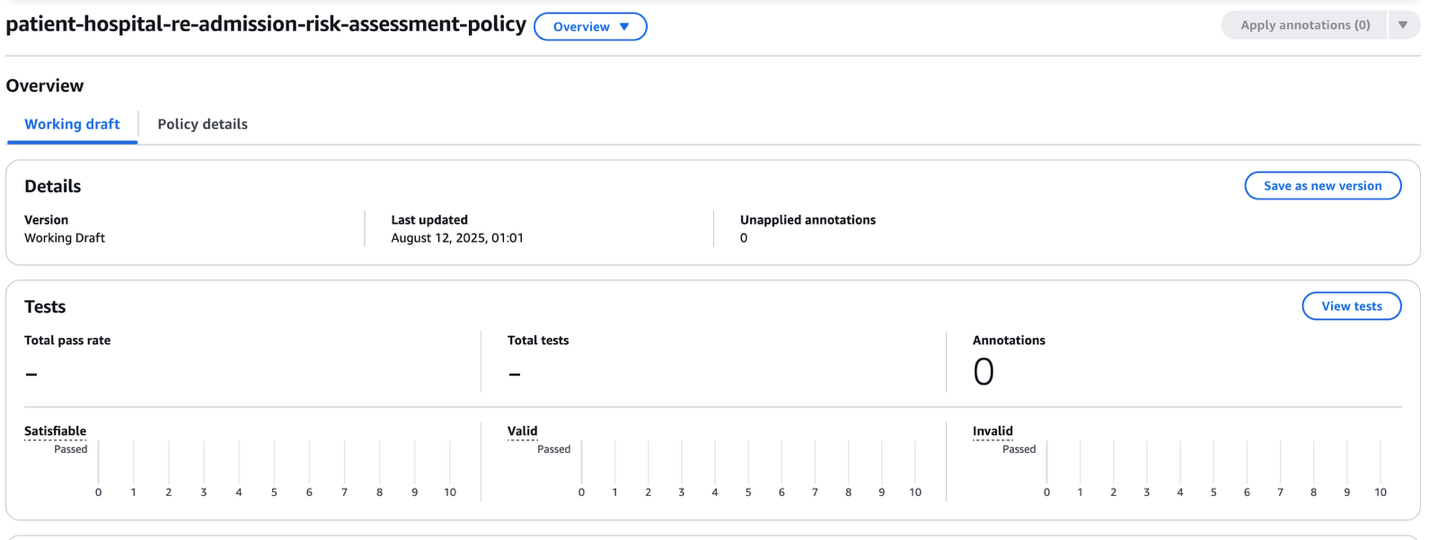The image size is (1430, 540).
Task: Click the large Annotations count zero
Action: click(983, 372)
